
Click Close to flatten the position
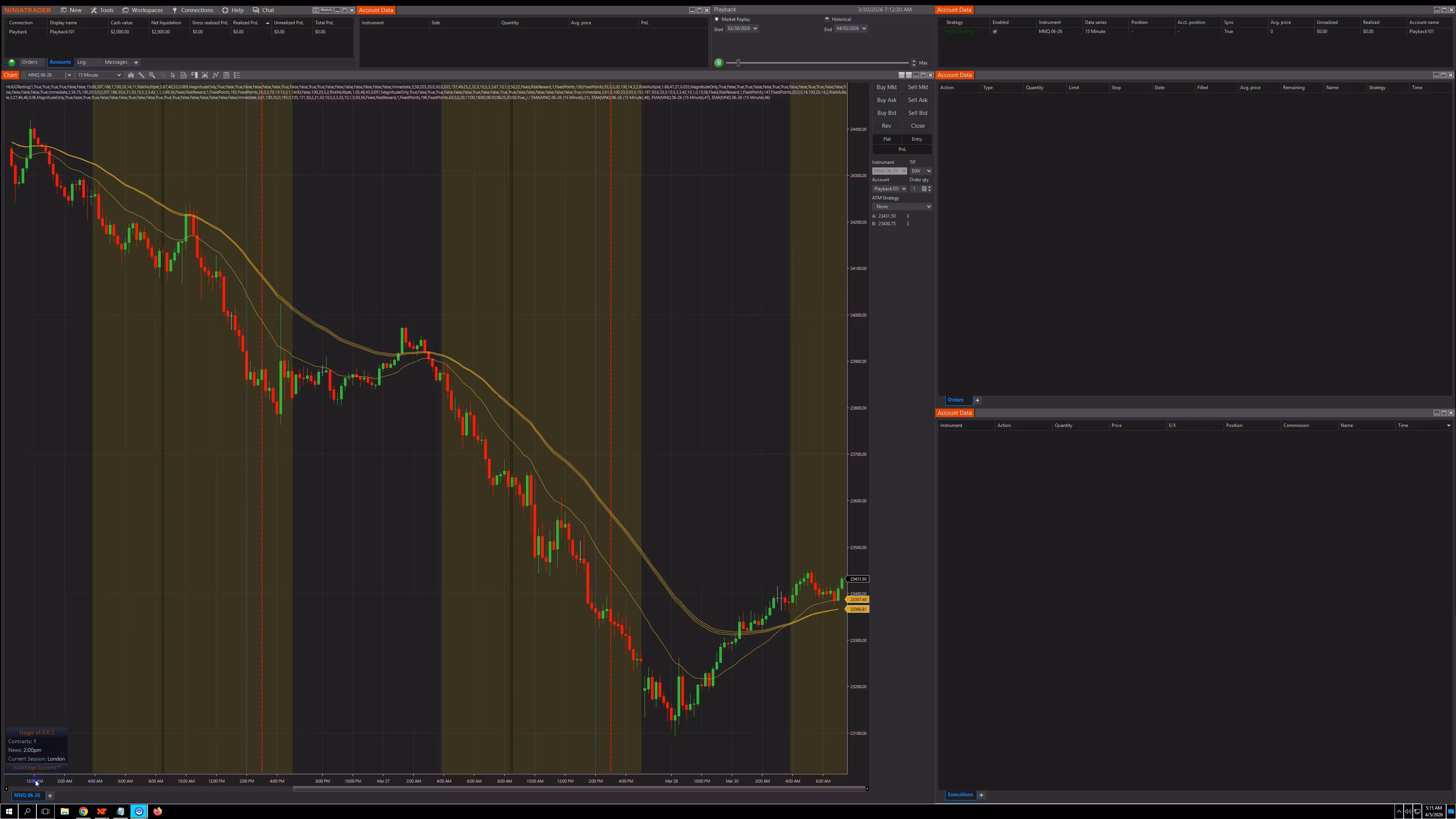(x=917, y=126)
